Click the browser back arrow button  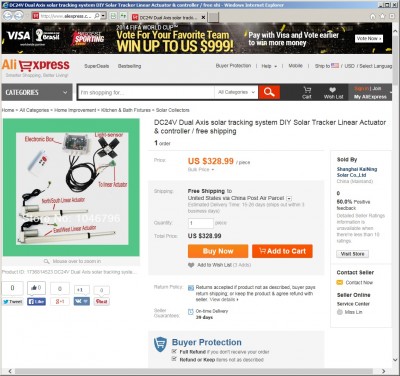[x=7, y=16]
